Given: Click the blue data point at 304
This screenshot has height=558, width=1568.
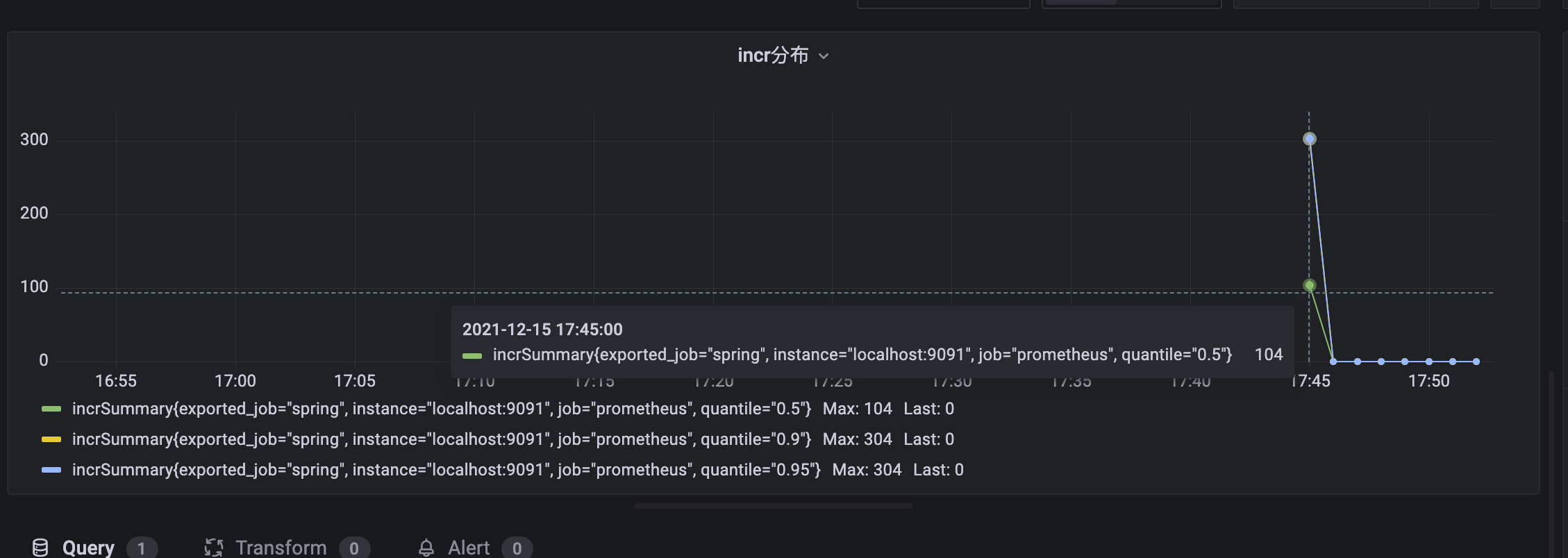Looking at the screenshot, I should point(1310,139).
